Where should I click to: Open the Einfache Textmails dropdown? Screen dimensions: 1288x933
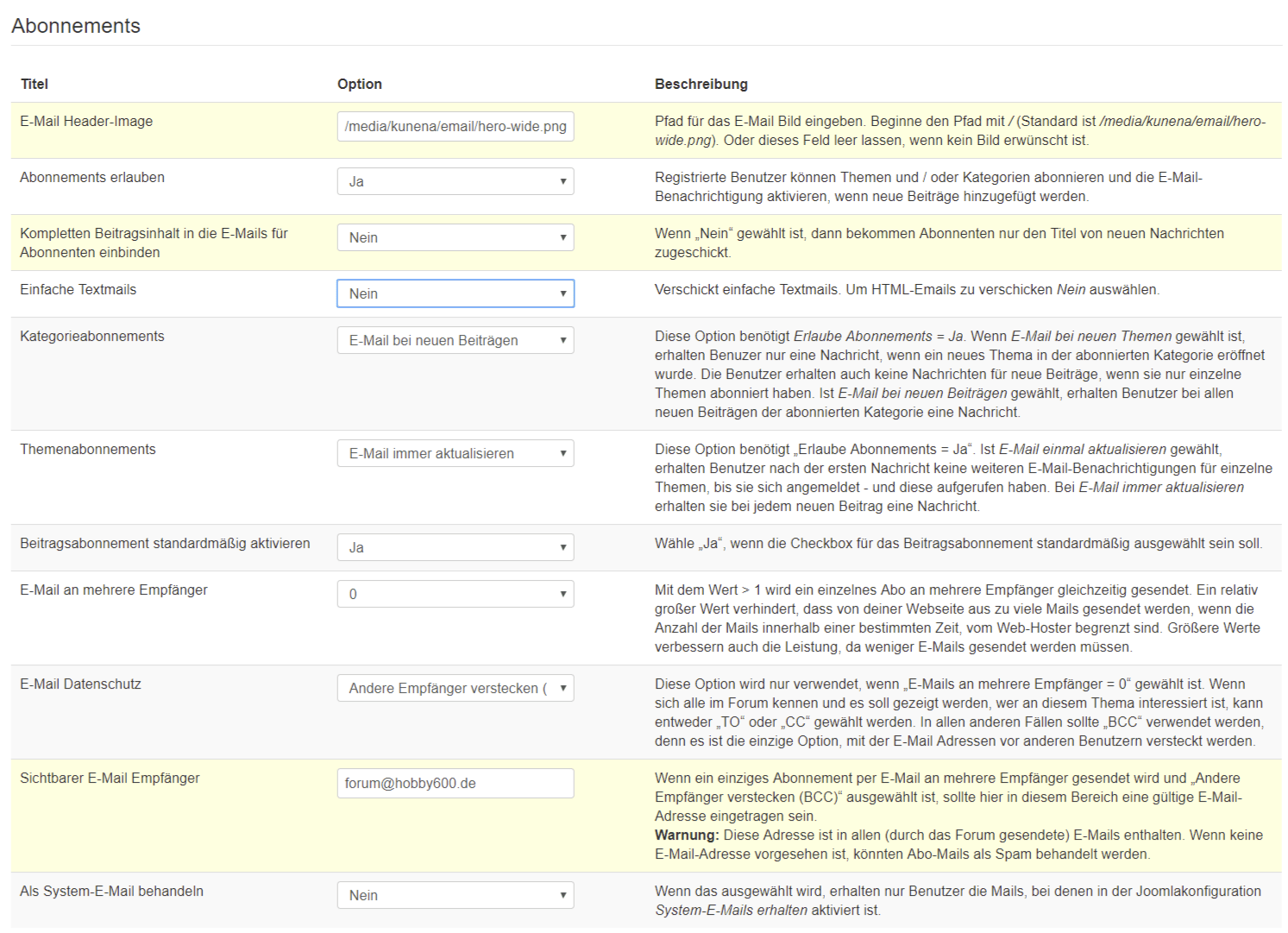(455, 293)
